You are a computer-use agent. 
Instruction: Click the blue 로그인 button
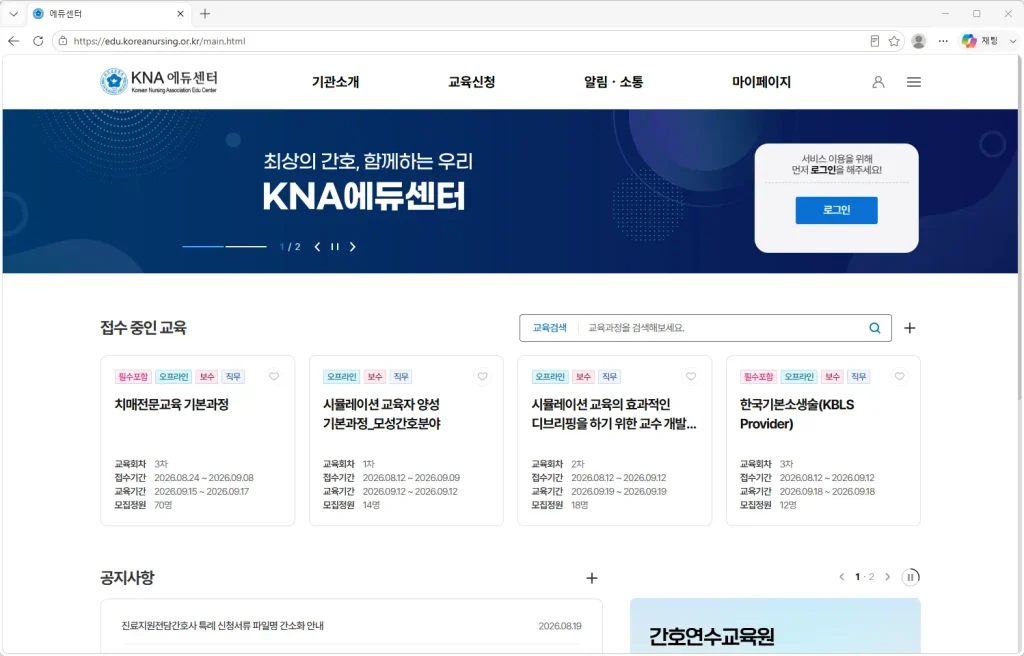pyautogui.click(x=837, y=210)
